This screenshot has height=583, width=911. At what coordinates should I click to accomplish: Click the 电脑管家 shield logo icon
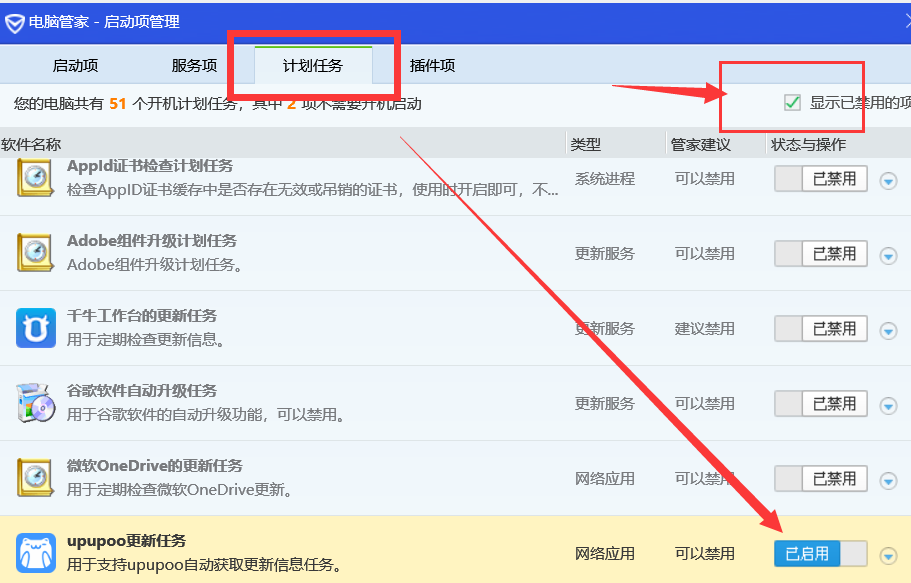click(15, 22)
